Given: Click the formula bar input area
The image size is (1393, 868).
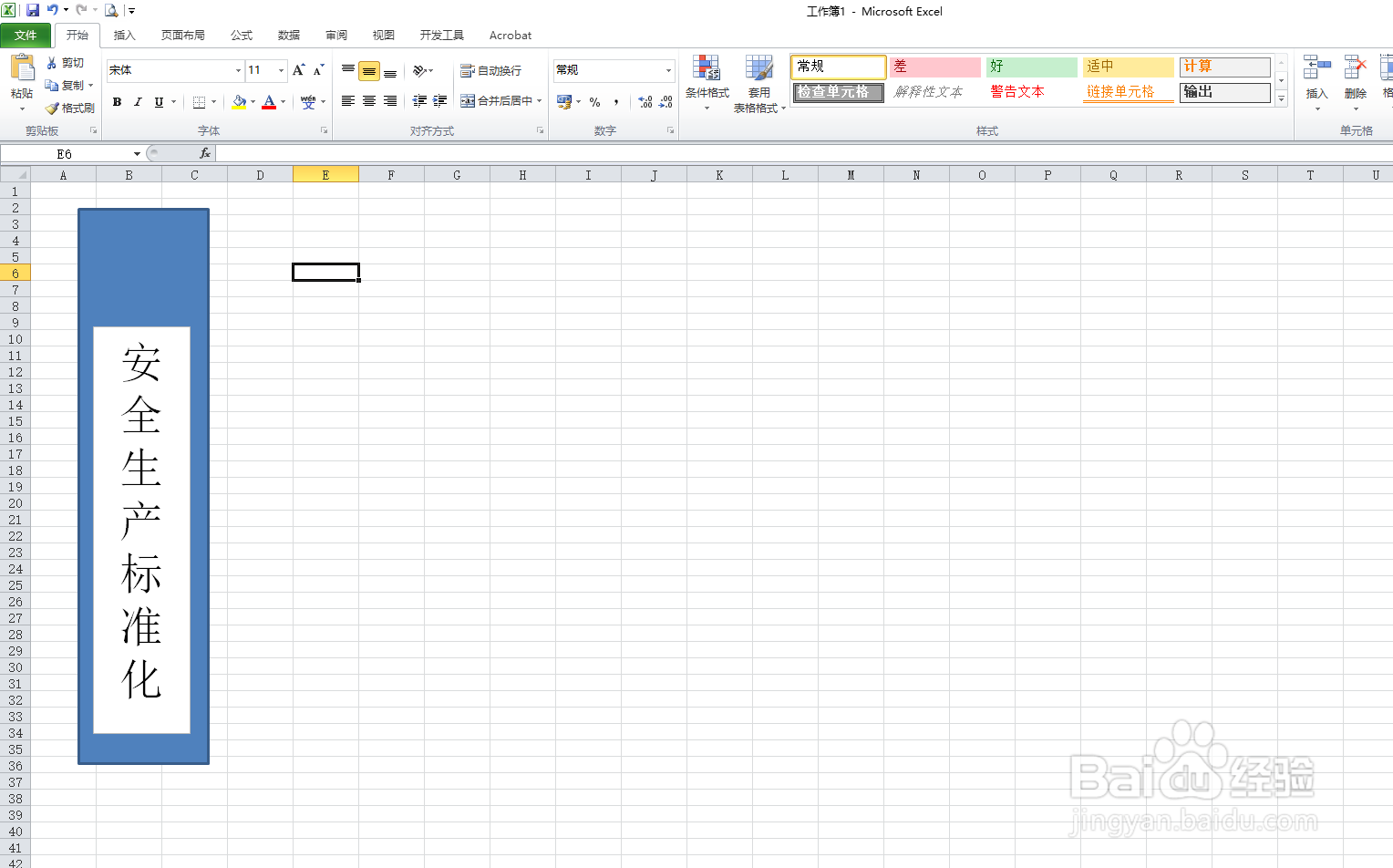Looking at the screenshot, I should click(802, 153).
